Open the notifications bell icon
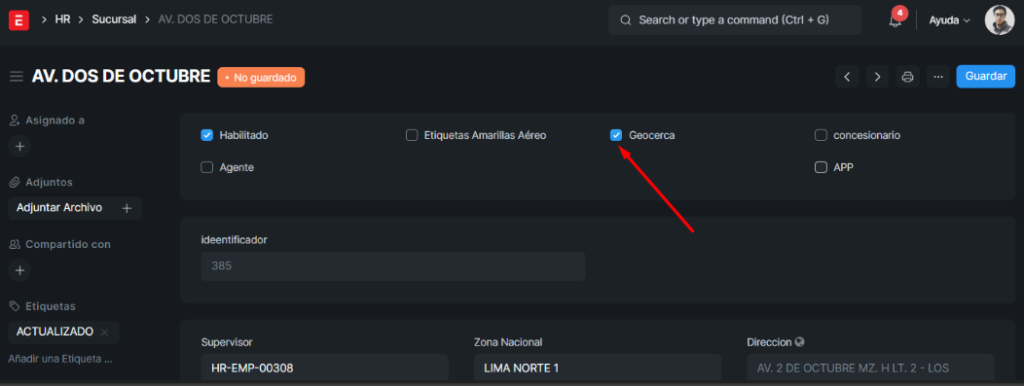Viewport: 1024px width, 386px height. coord(895,20)
